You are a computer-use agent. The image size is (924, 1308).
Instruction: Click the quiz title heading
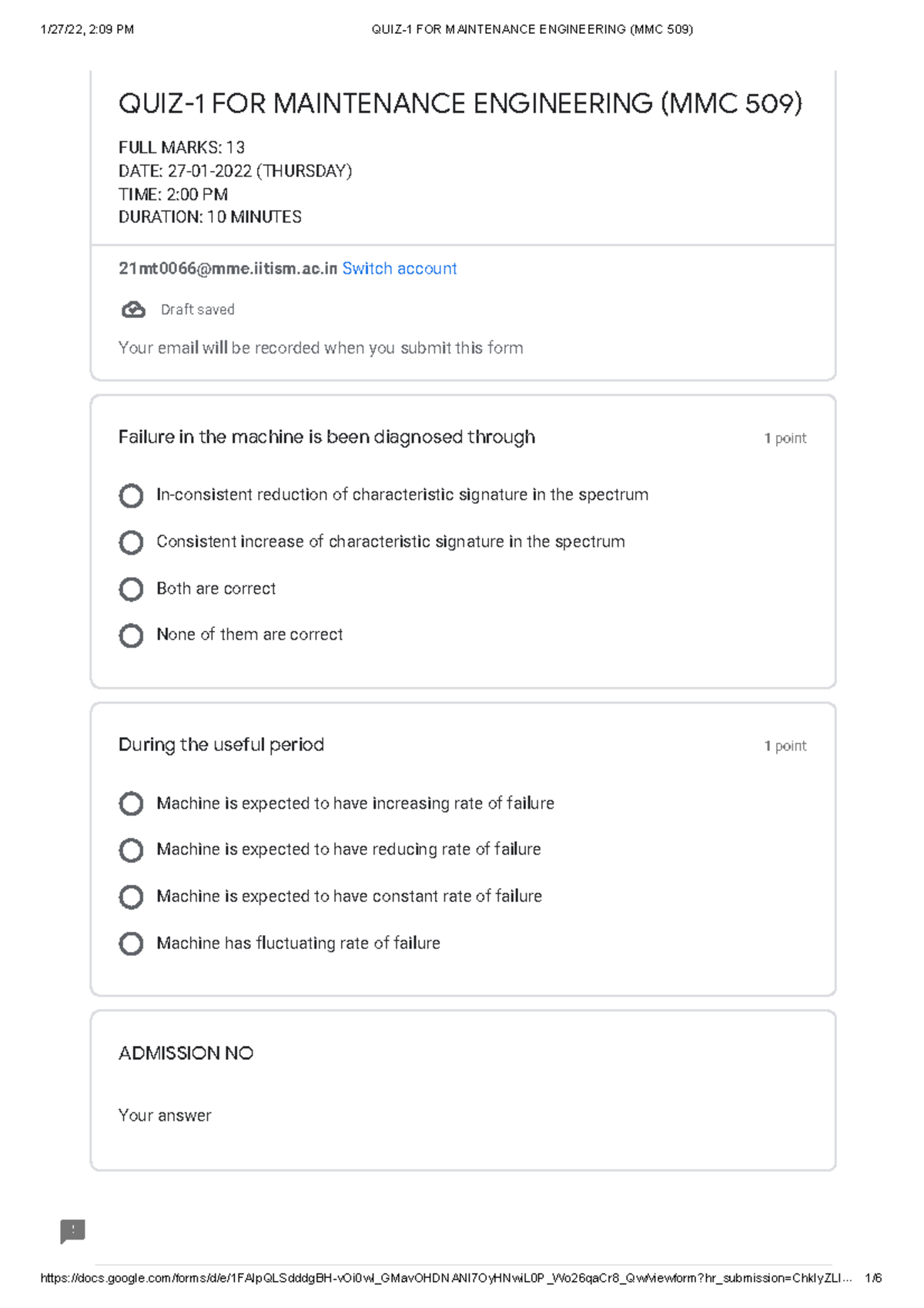(460, 104)
